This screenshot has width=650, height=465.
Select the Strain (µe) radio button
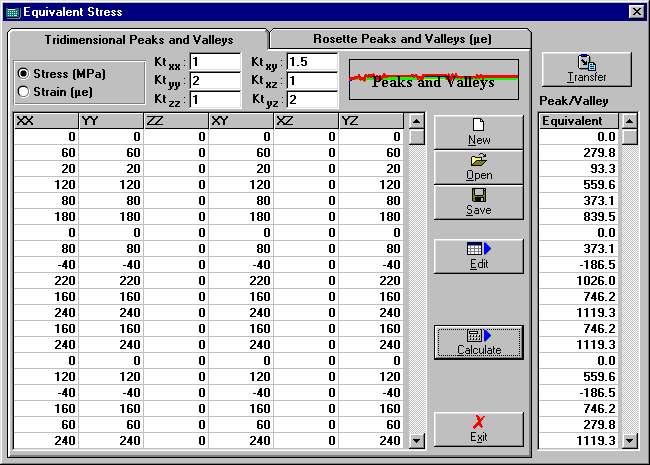point(24,92)
